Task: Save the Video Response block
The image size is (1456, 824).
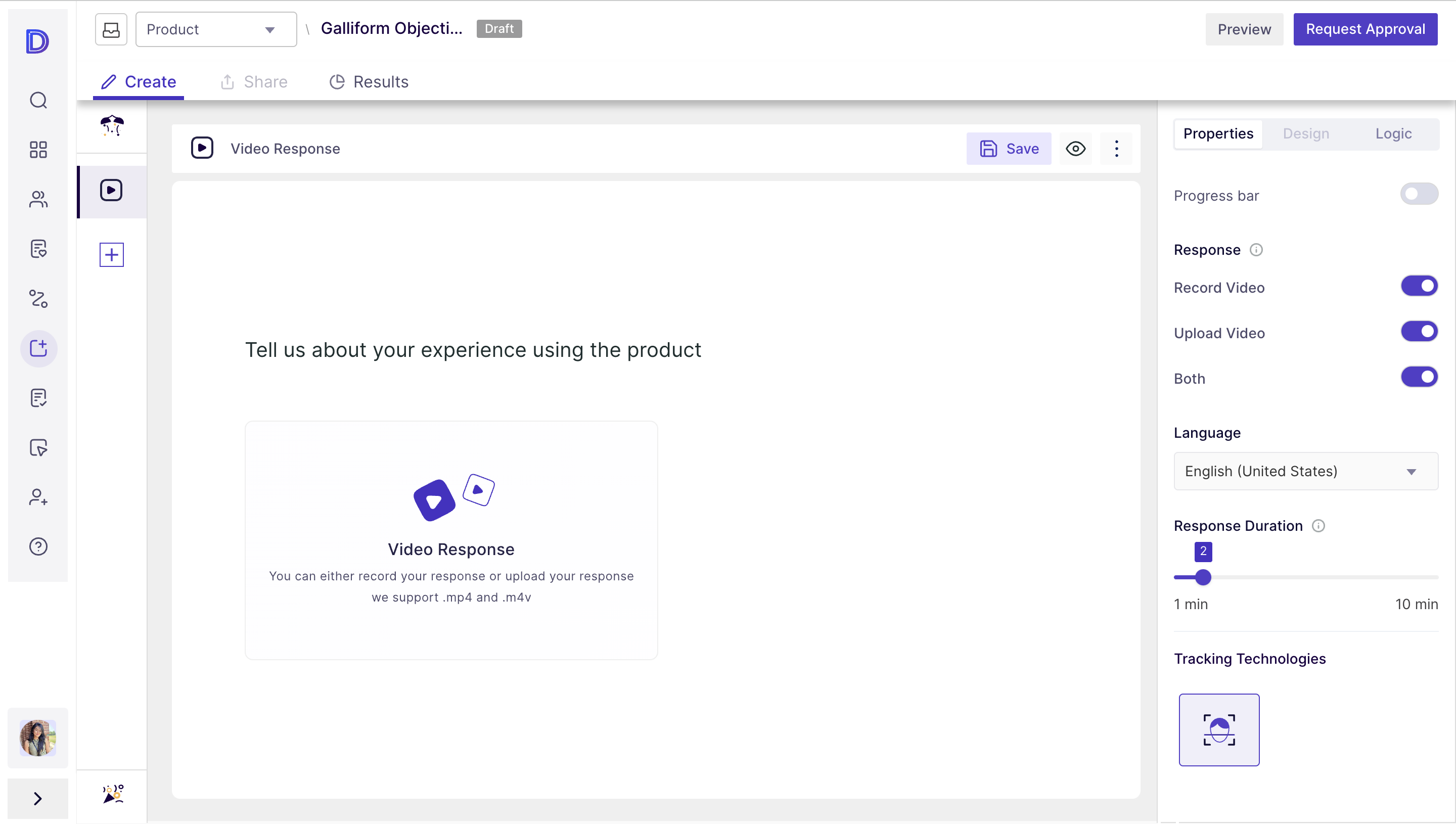Action: pos(1009,149)
